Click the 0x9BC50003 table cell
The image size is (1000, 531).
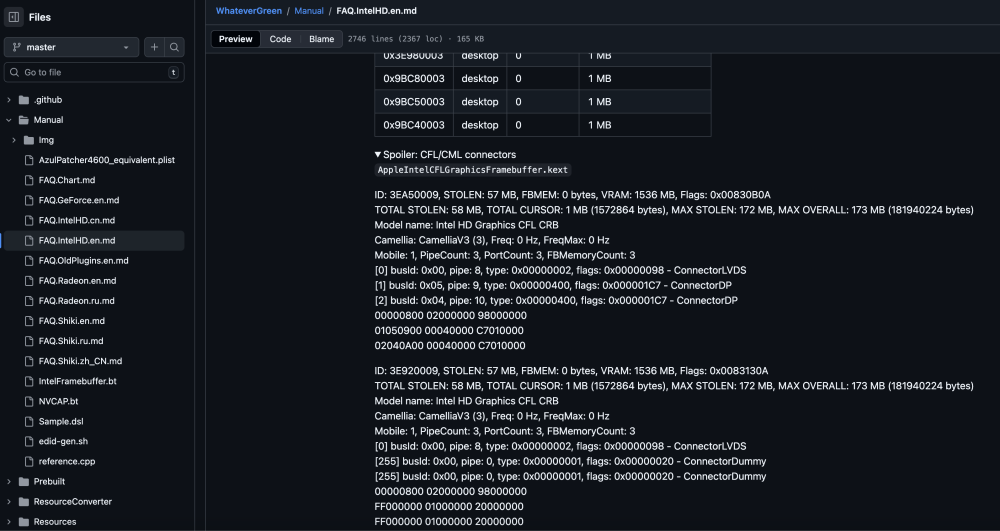coord(414,102)
